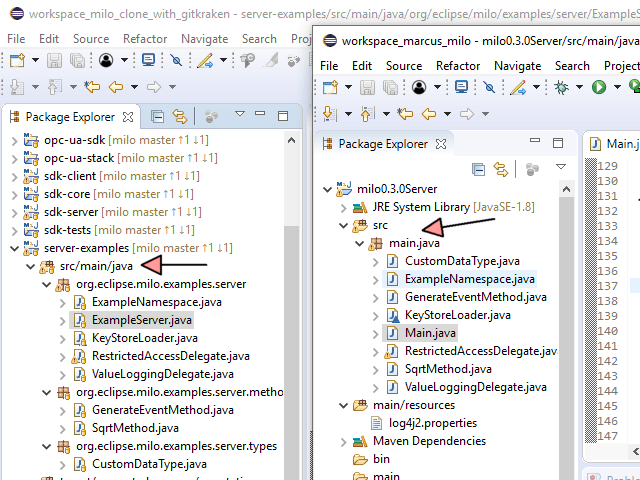
Task: Click right Package Explorer vertical scrollbar
Action: click(566, 339)
